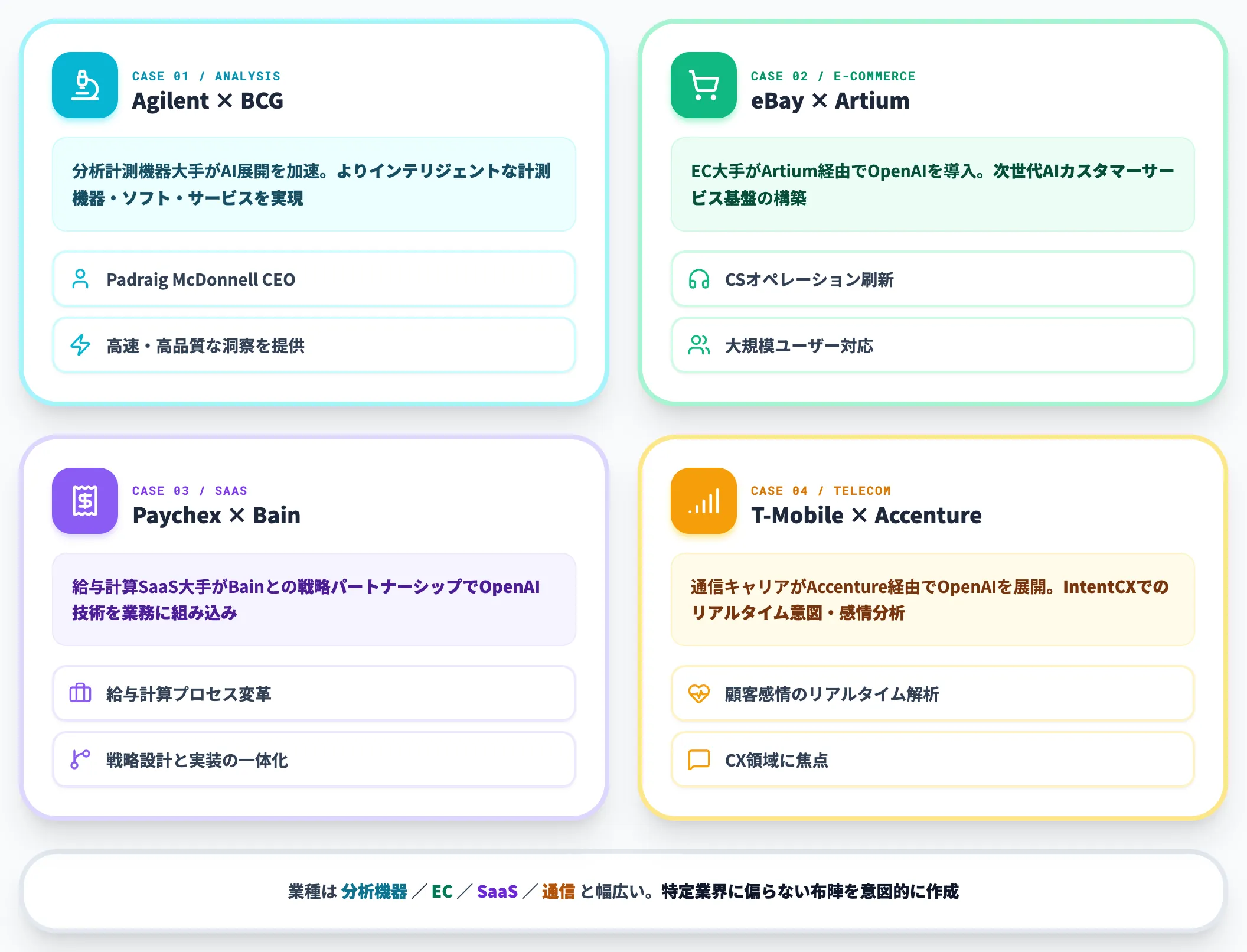Click the users icon beside 大規模ユーザー対応
1247x952 pixels.
point(699,345)
